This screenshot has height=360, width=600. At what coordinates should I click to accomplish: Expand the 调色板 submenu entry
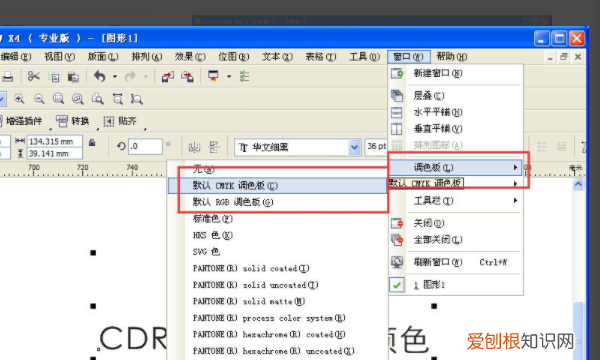click(x=455, y=167)
